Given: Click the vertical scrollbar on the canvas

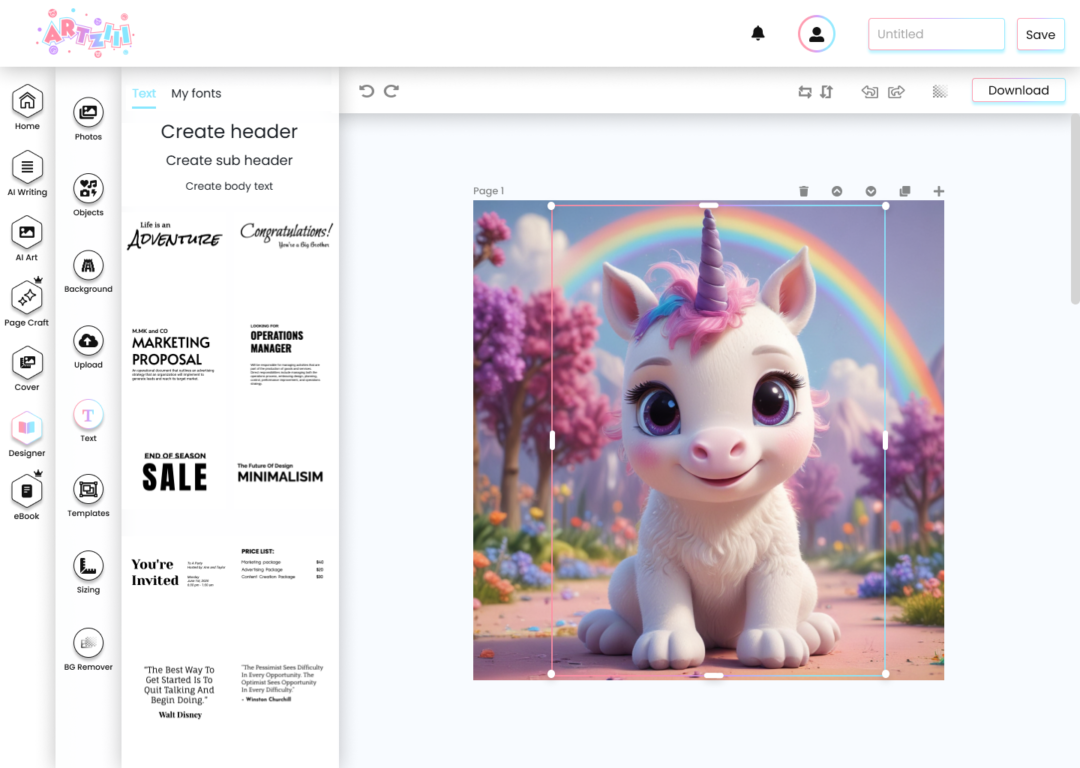Looking at the screenshot, I should coord(1074,209).
